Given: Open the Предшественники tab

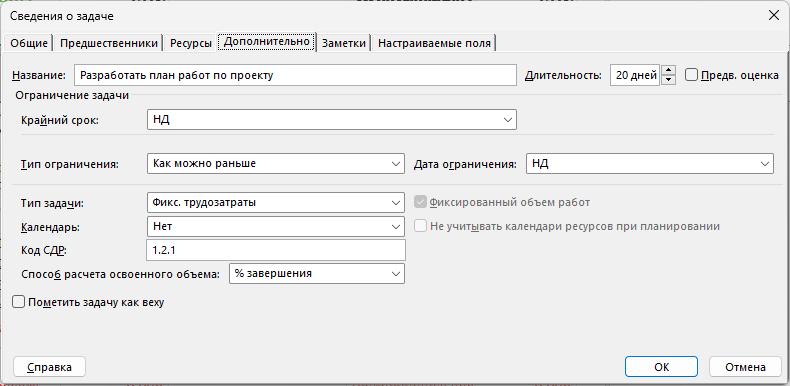Looking at the screenshot, I should click(109, 43).
